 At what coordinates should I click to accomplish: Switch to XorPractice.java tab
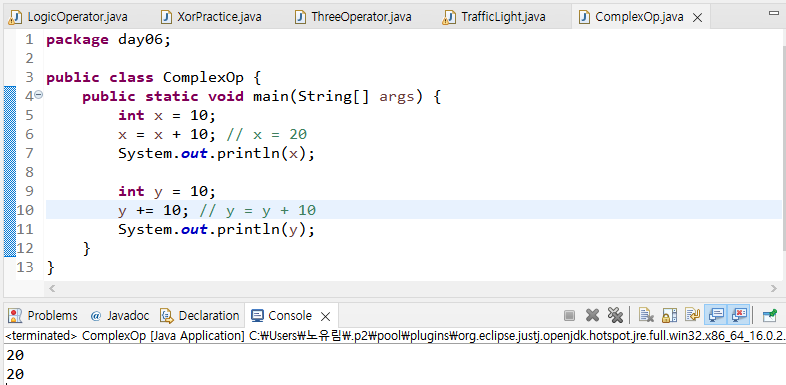point(211,17)
